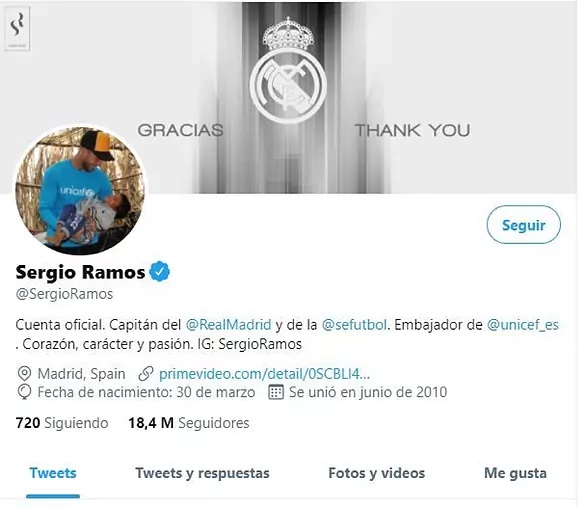586x507 pixels.
Task: Open the @unicef_es mention link
Action: coord(522,324)
